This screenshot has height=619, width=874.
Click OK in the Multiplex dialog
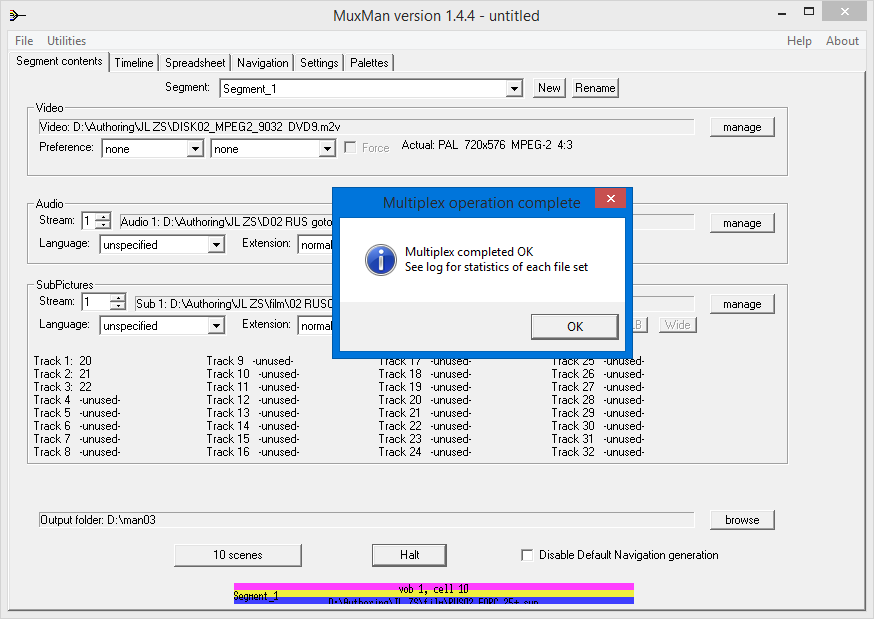pyautogui.click(x=575, y=326)
